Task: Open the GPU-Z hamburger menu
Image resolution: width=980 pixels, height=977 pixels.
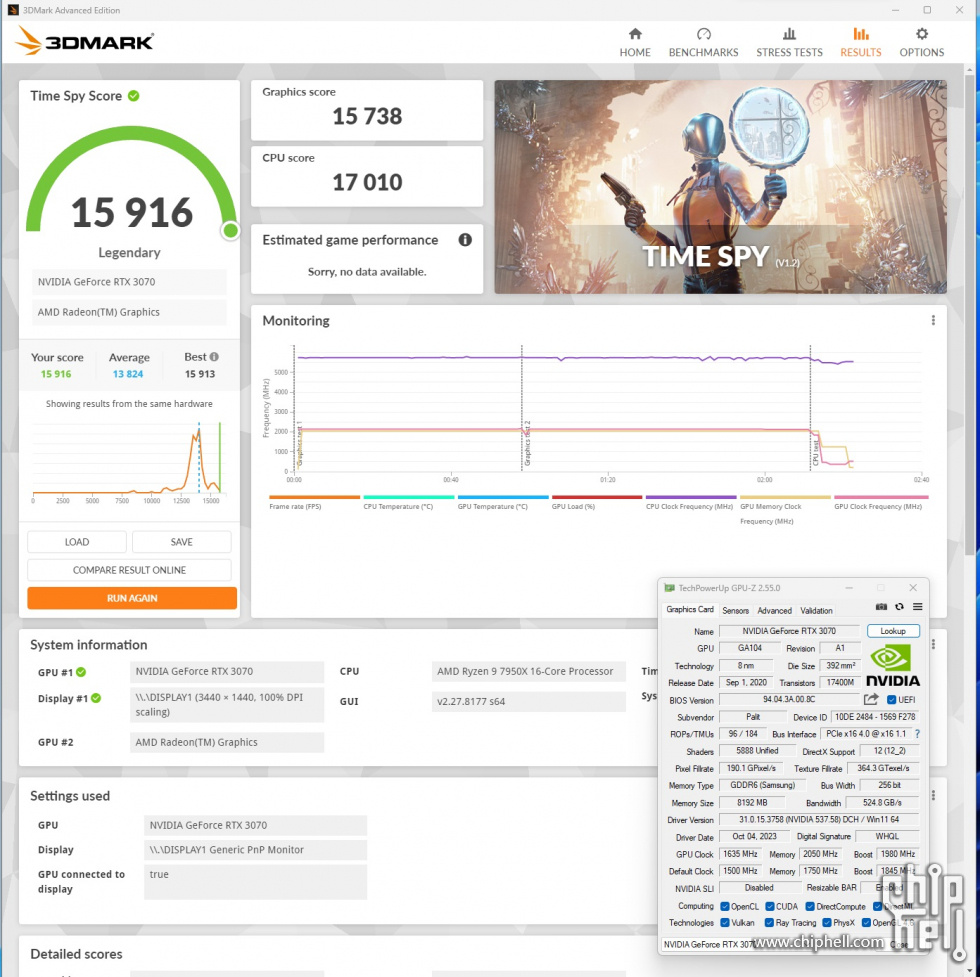Action: tap(918, 607)
